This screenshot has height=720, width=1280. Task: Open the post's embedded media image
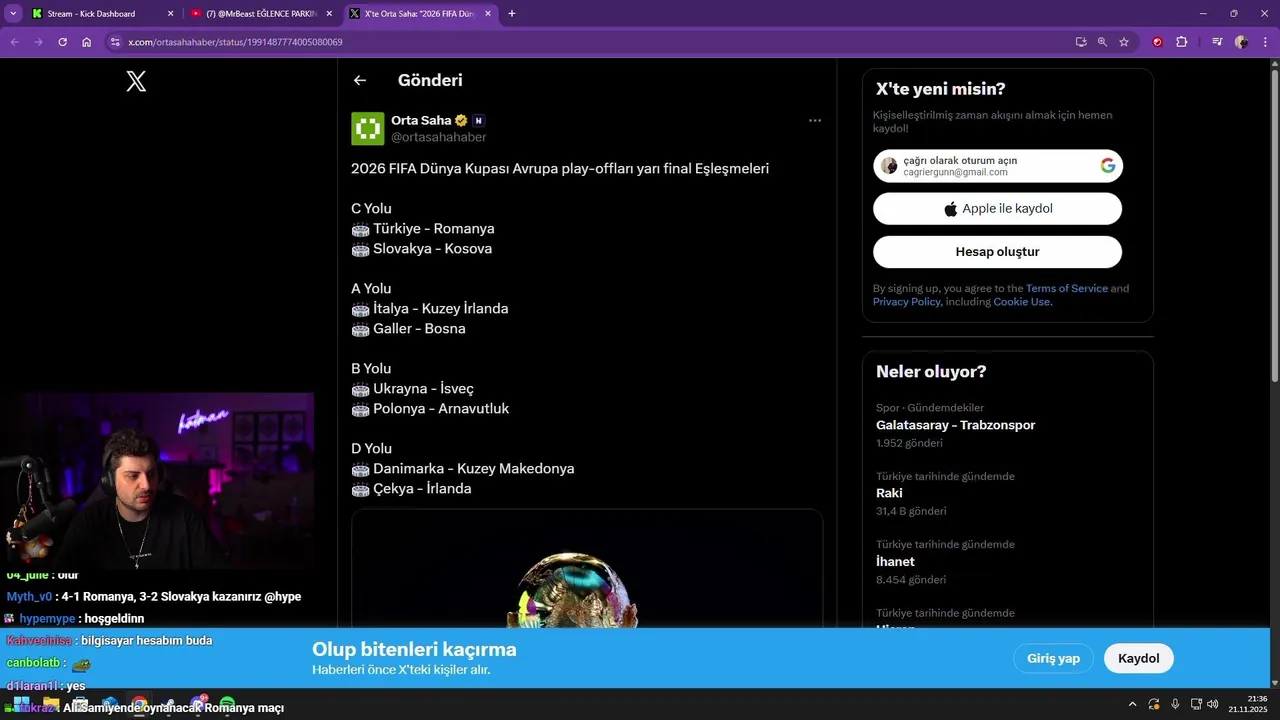pyautogui.click(x=587, y=568)
